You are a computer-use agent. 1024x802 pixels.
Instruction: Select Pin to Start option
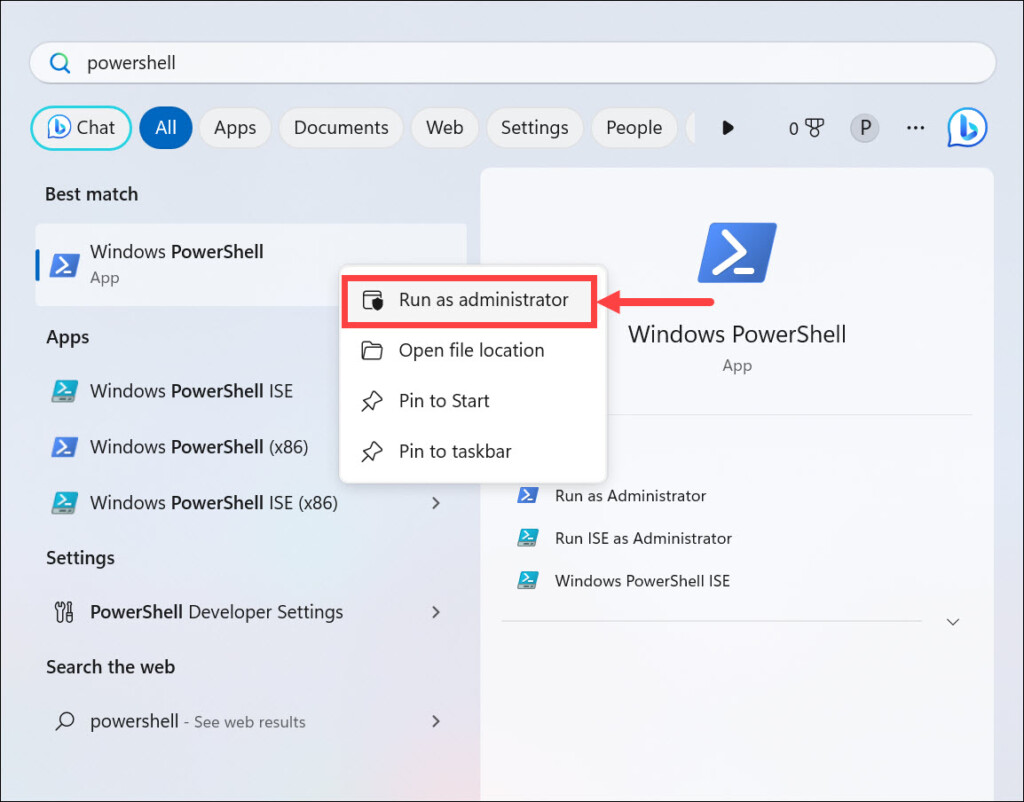[444, 401]
